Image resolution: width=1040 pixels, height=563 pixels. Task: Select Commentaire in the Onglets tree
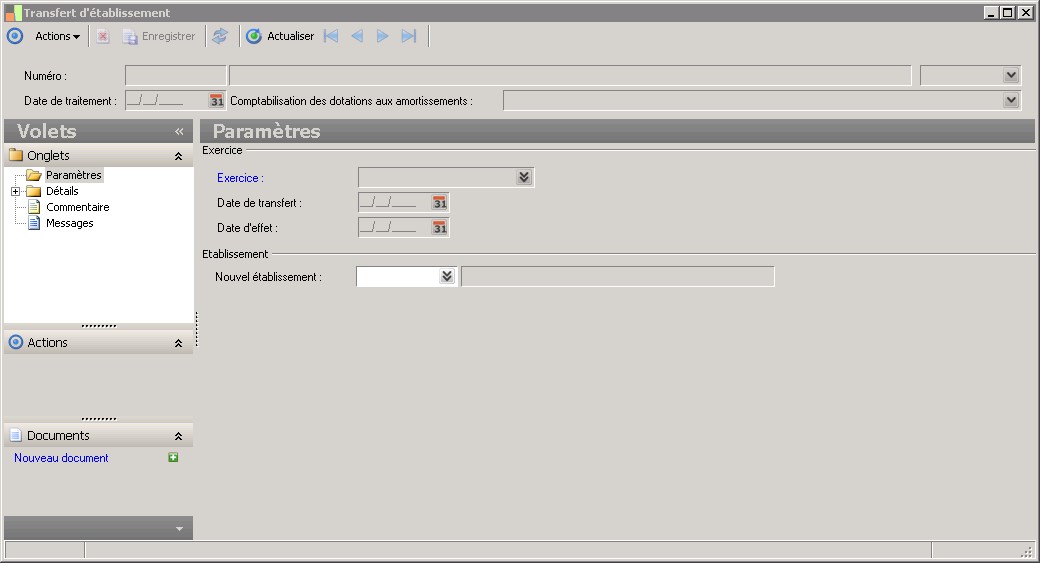(78, 207)
